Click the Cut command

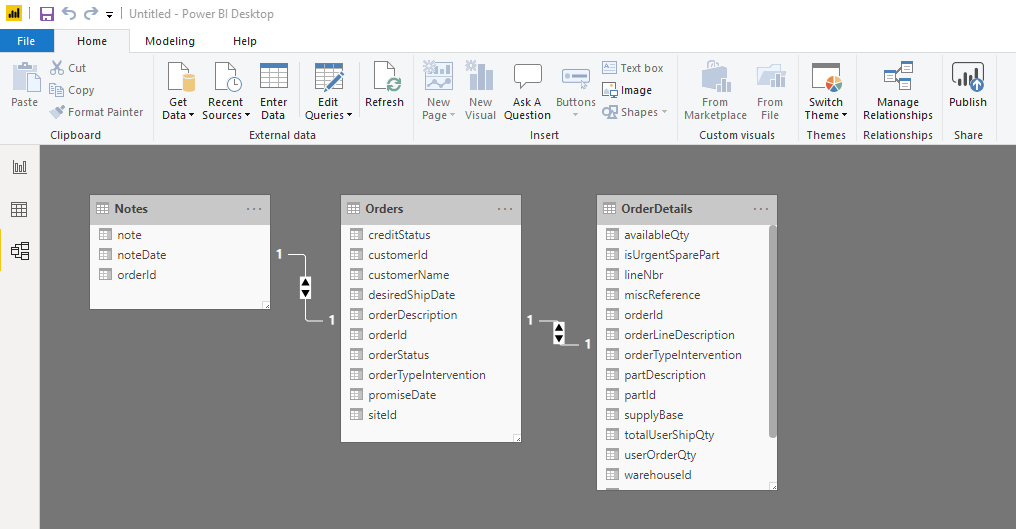pyautogui.click(x=68, y=68)
